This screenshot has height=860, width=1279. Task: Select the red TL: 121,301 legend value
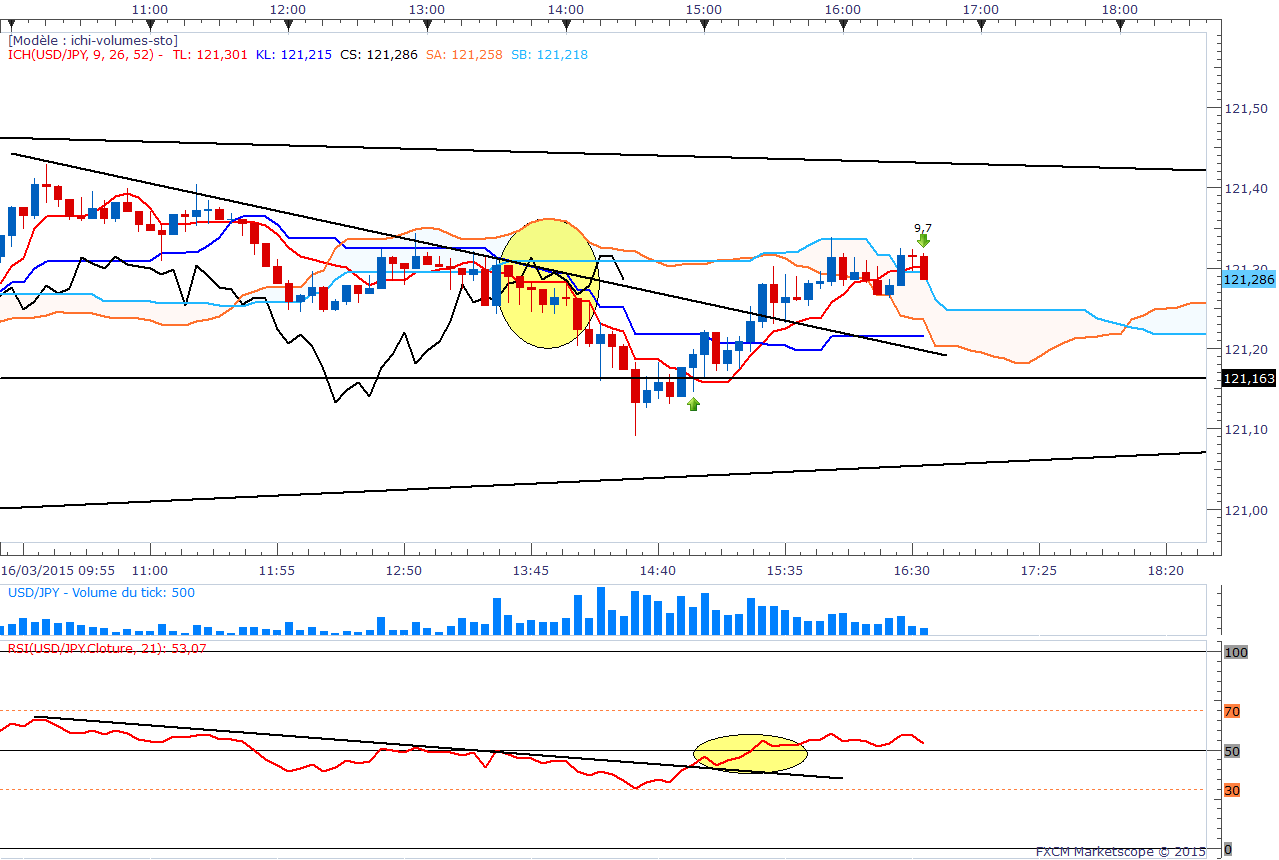[210, 55]
